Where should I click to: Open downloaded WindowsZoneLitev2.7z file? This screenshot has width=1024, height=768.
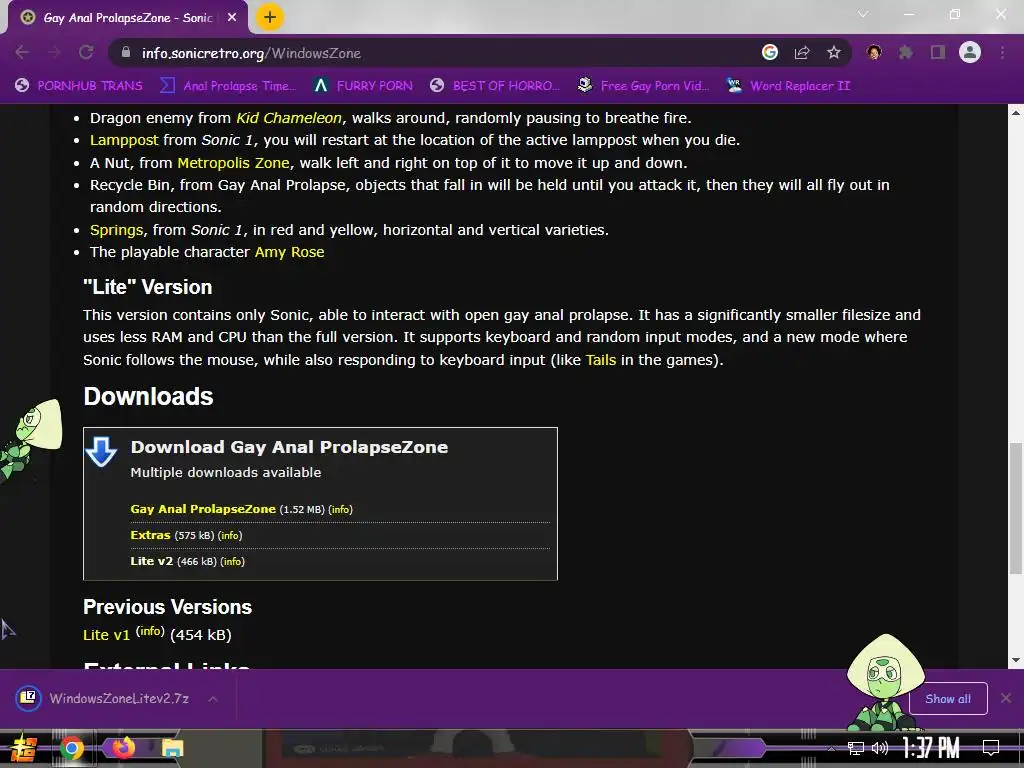(x=104, y=699)
